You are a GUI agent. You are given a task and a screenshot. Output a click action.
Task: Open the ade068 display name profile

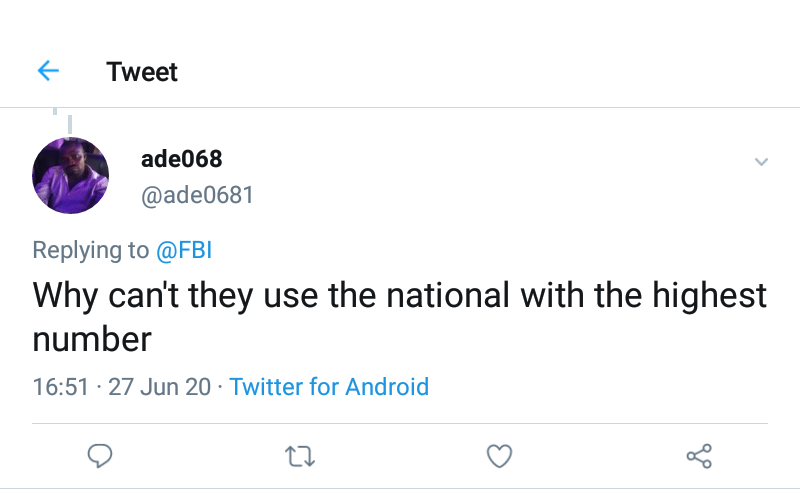181,159
